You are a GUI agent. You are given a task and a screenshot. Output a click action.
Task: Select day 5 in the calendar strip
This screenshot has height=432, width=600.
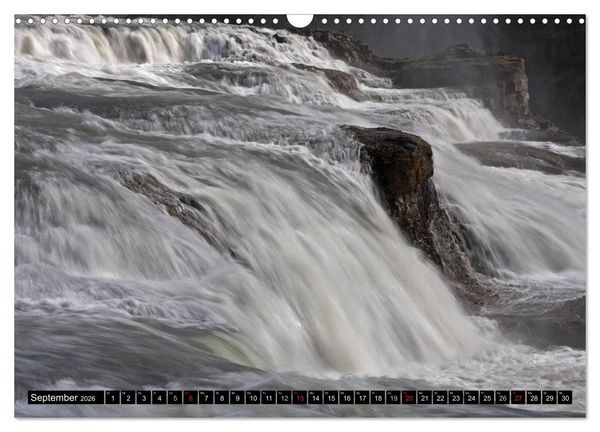(175, 398)
